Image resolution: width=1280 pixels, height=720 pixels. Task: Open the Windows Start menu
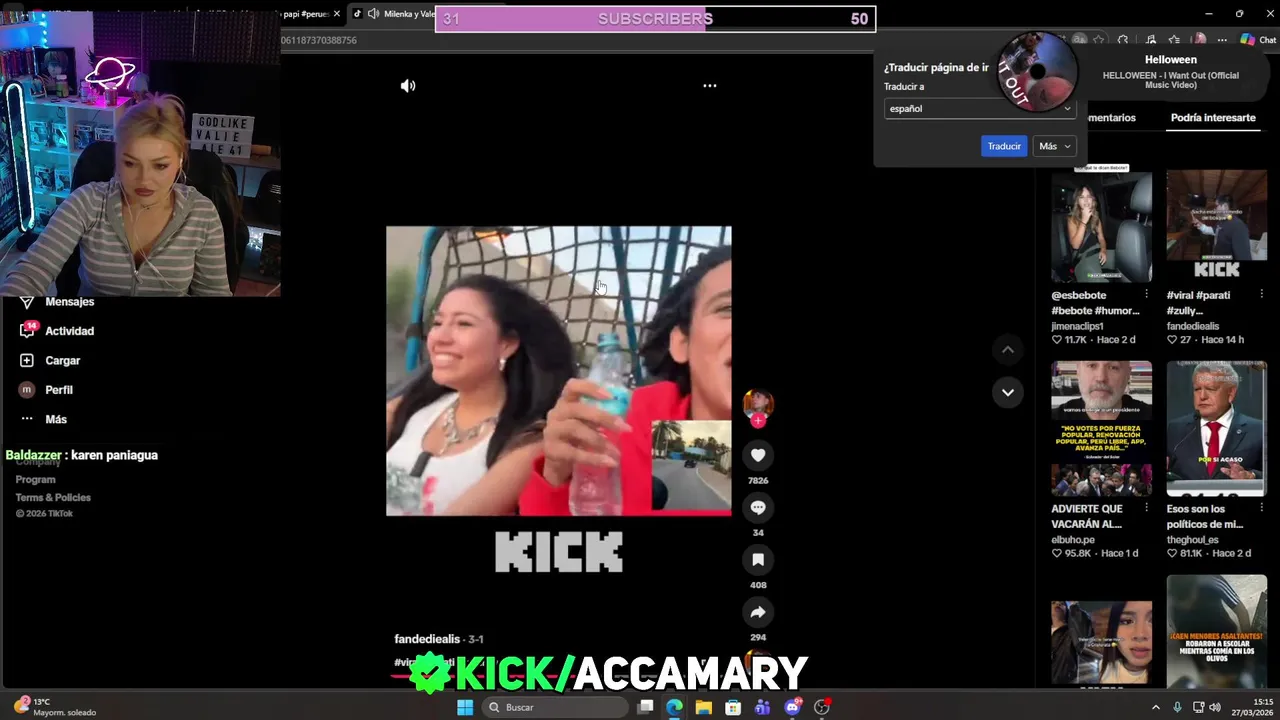click(x=464, y=707)
